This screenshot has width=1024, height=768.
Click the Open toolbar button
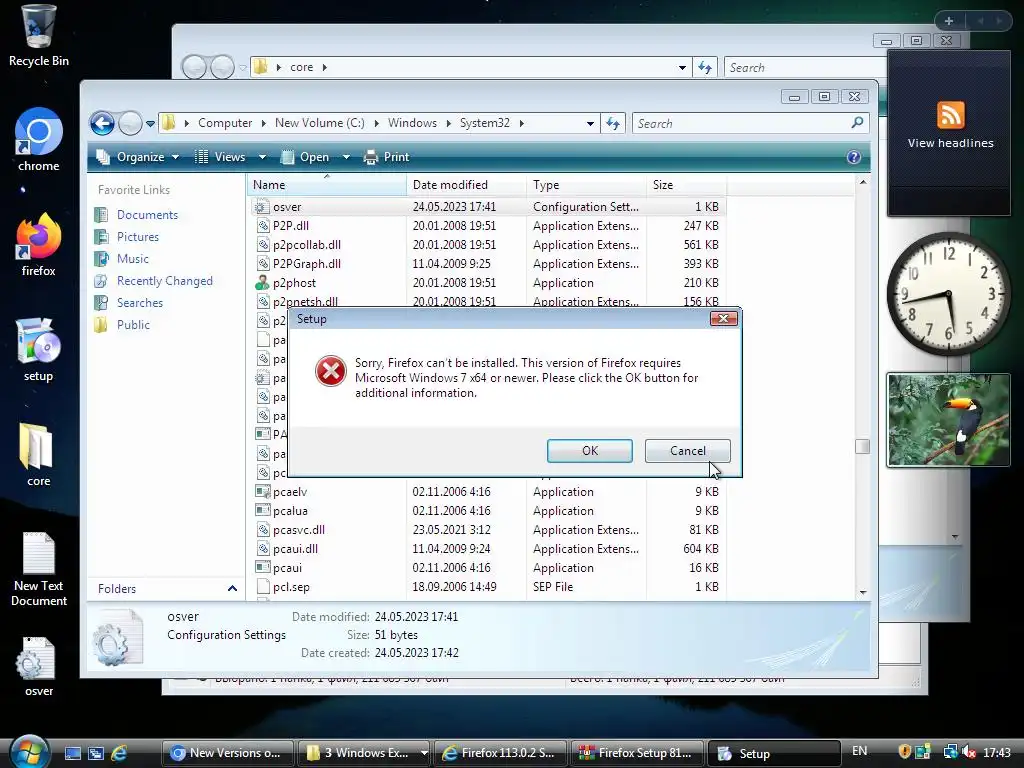click(305, 157)
